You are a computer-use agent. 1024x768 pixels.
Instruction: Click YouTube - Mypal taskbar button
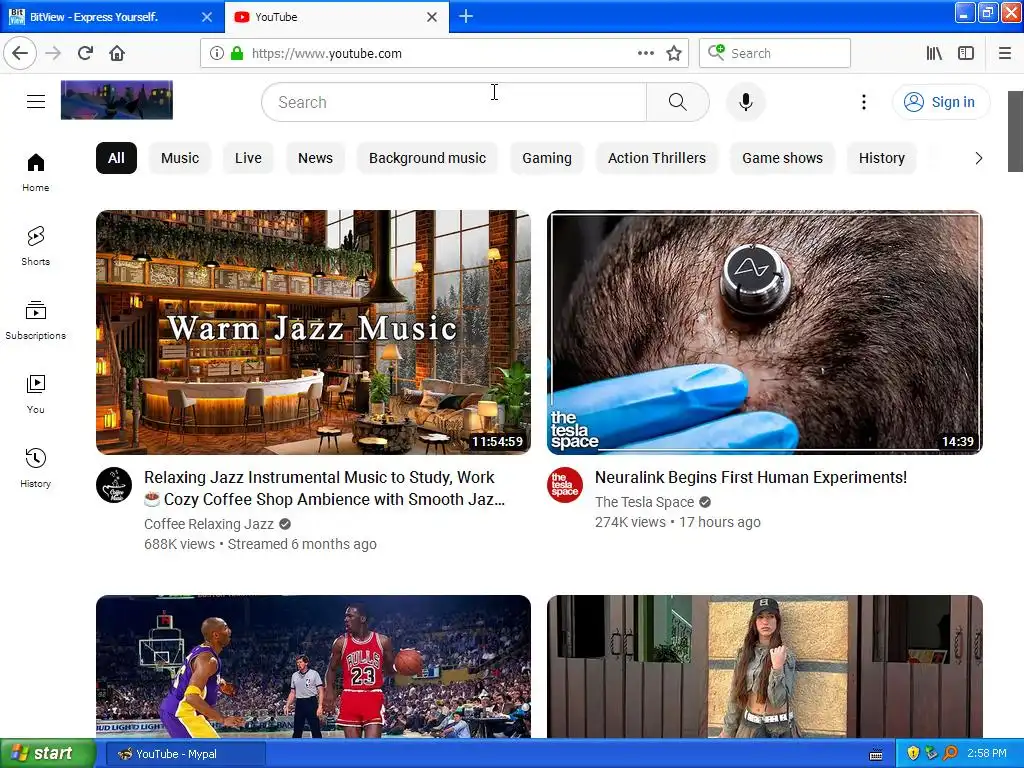(185, 754)
